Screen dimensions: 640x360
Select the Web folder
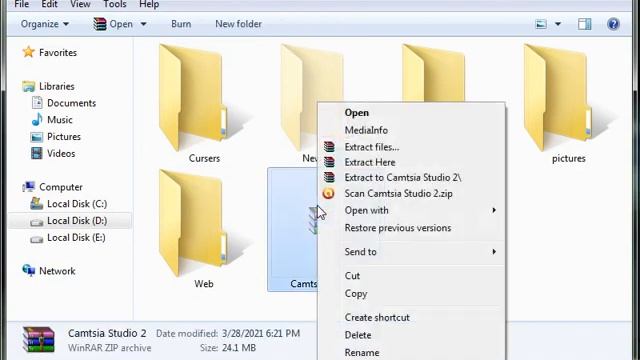pos(204,229)
